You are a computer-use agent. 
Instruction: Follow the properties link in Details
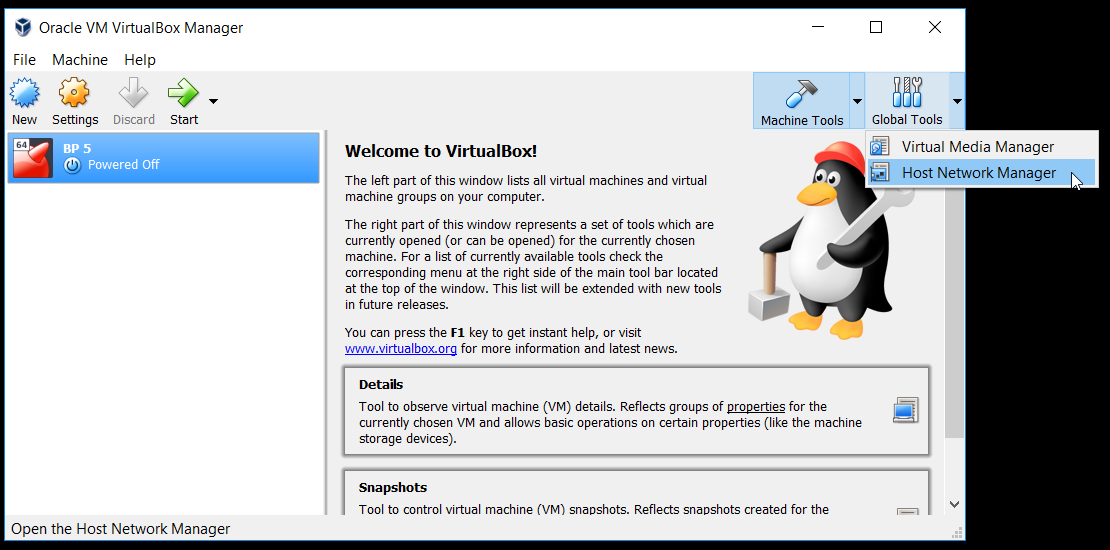756,406
